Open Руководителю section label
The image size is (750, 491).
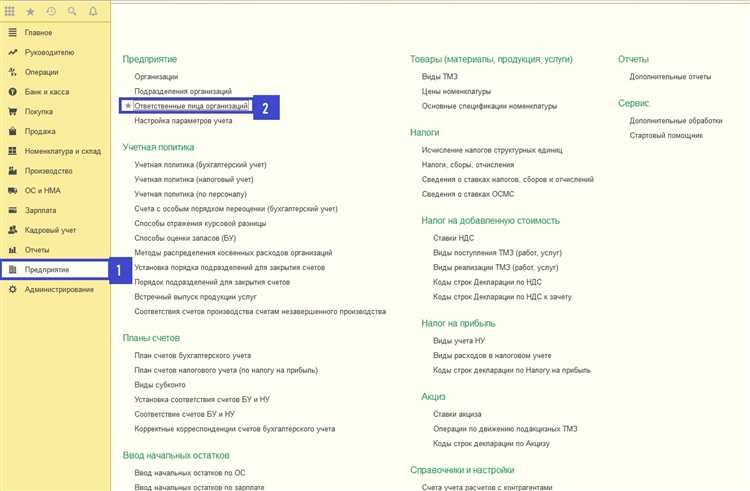click(49, 52)
